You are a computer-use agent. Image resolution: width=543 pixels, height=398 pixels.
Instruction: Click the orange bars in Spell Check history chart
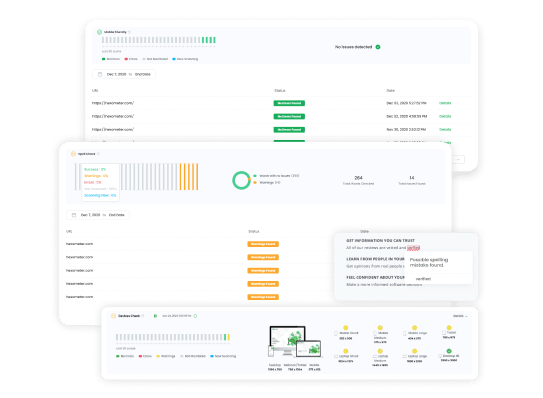coord(189,177)
